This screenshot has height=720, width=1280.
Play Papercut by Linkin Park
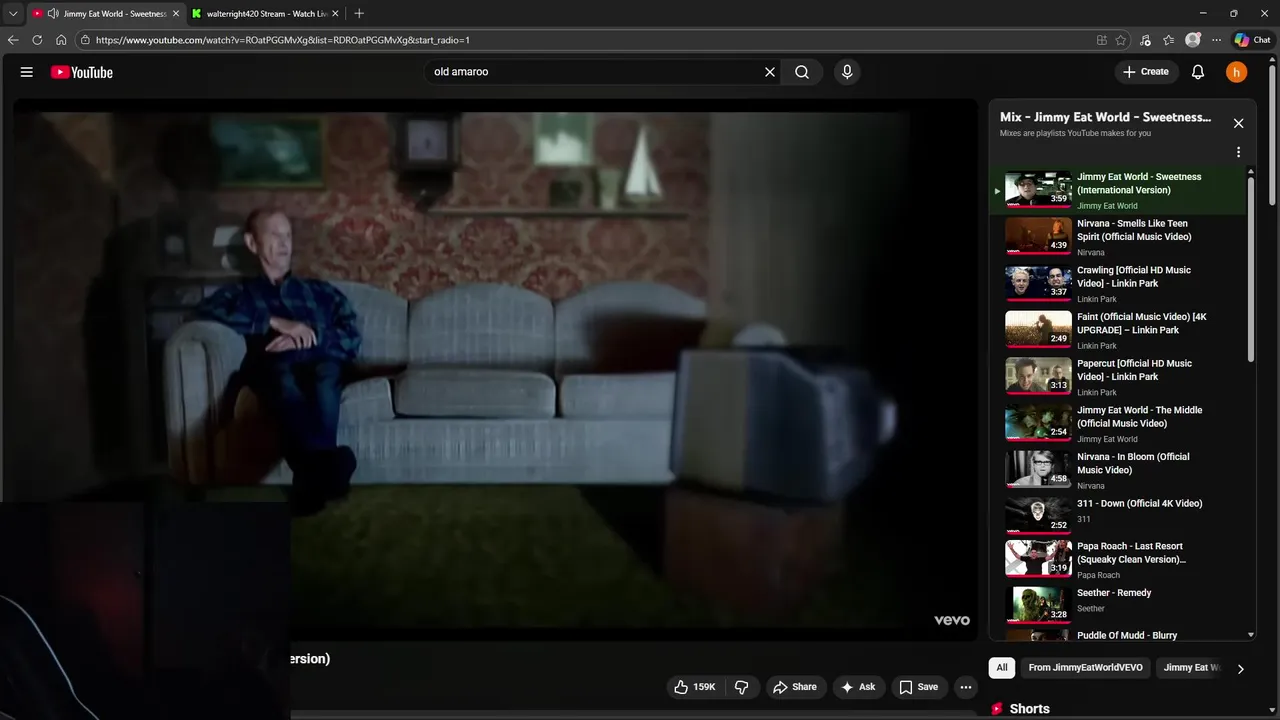(1120, 377)
